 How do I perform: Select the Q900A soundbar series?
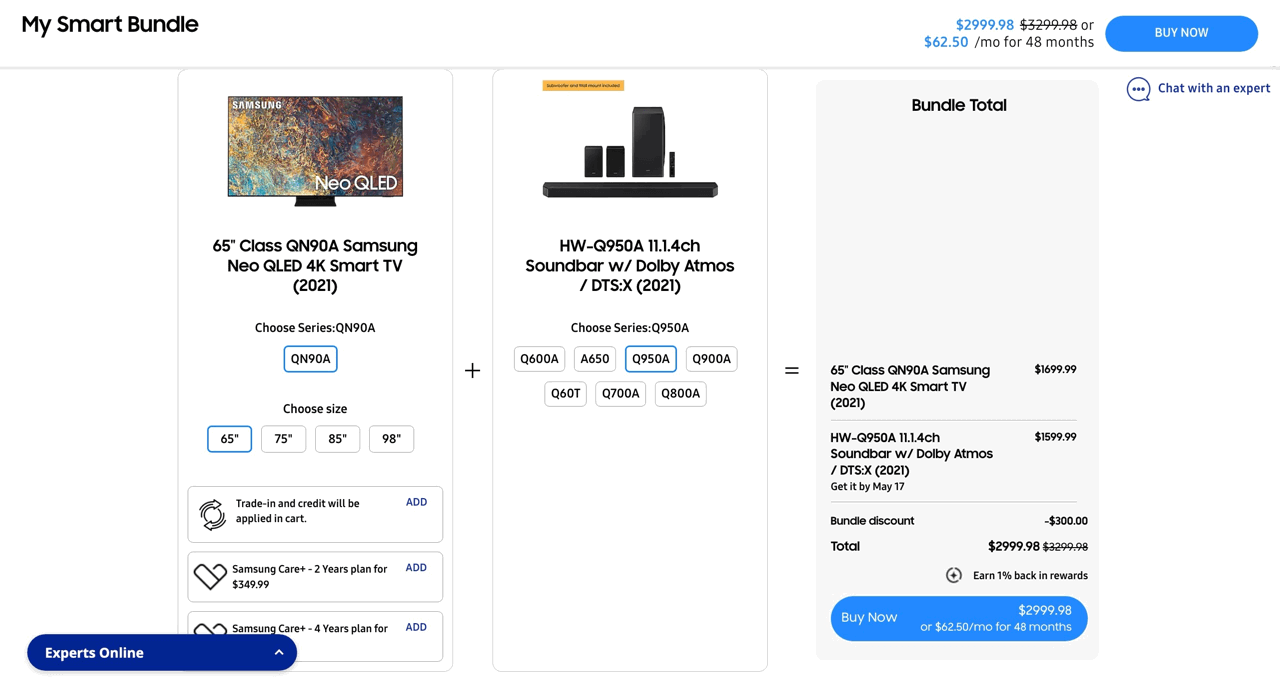pos(711,358)
